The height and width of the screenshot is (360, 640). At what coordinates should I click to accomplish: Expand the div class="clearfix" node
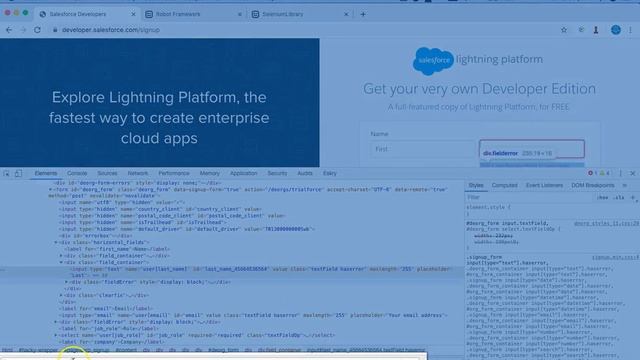pos(61,296)
